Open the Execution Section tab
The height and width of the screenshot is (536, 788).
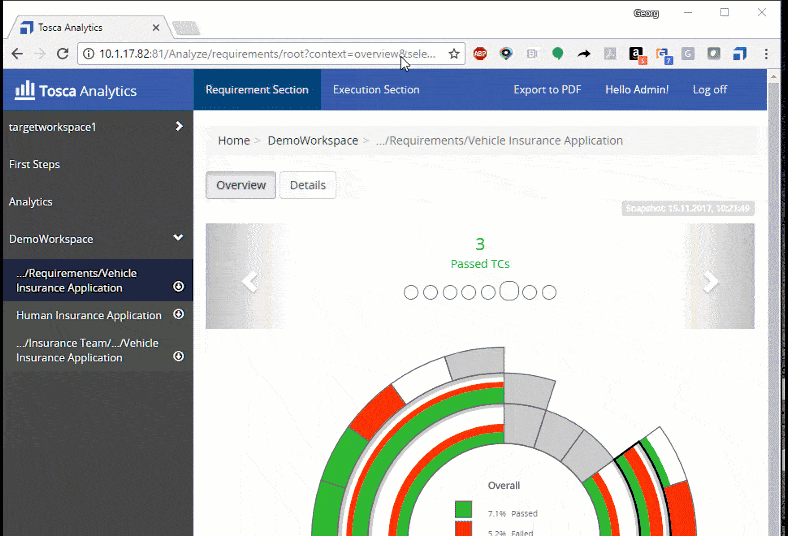pos(376,89)
